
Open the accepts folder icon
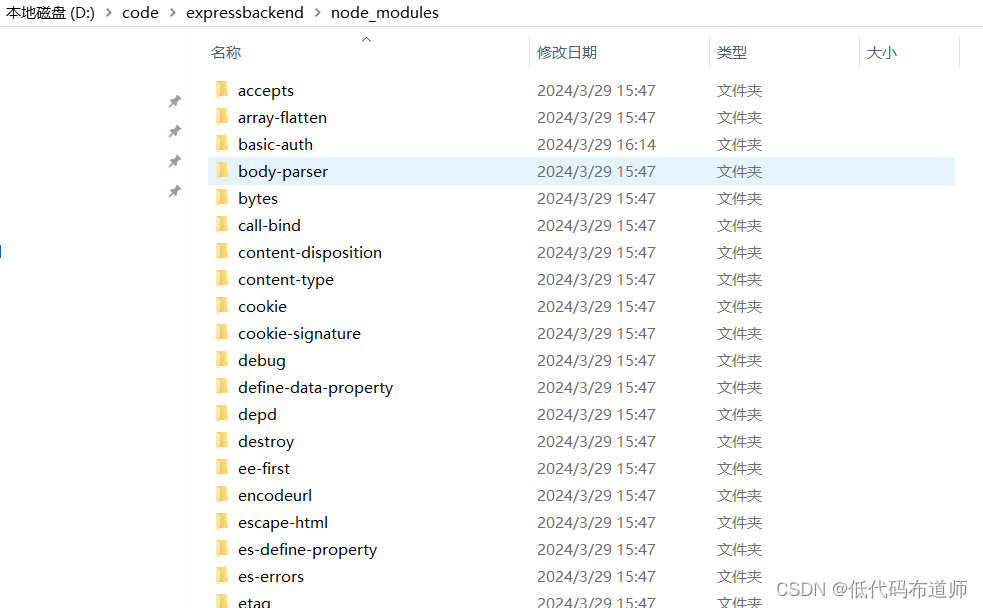point(222,90)
